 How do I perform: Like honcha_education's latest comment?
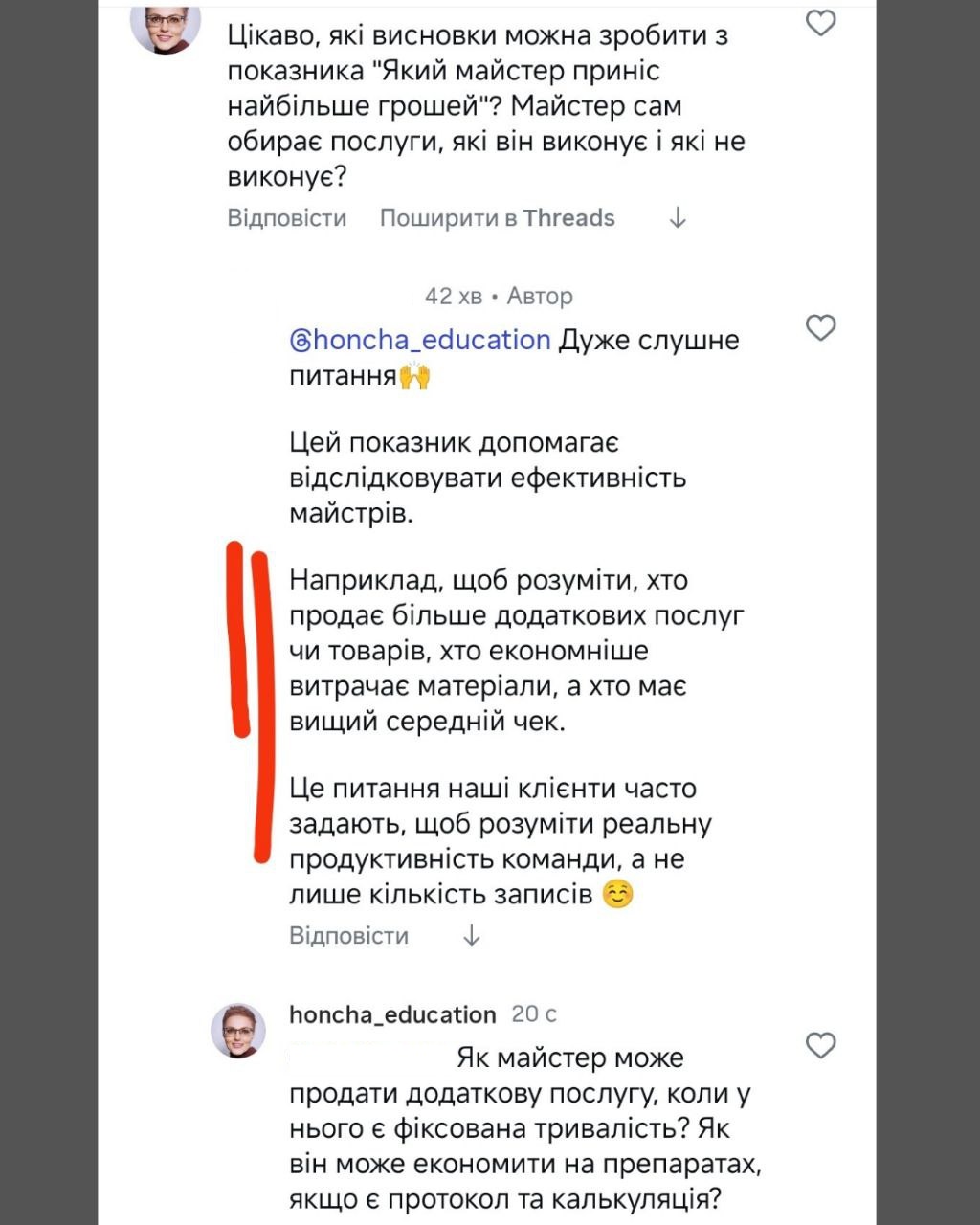820,1045
